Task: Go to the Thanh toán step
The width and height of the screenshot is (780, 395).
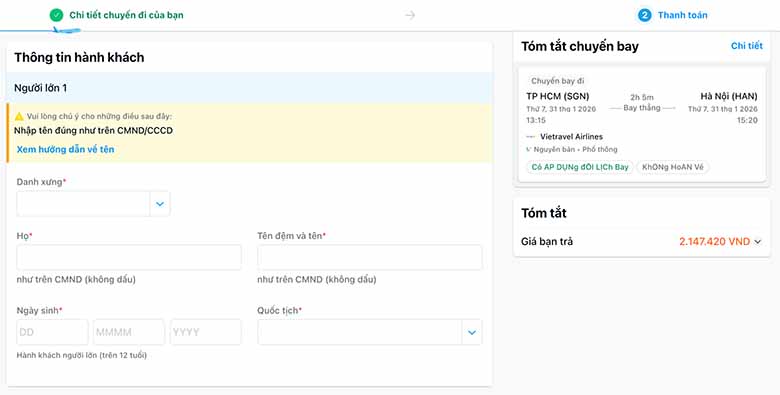Action: tap(682, 15)
